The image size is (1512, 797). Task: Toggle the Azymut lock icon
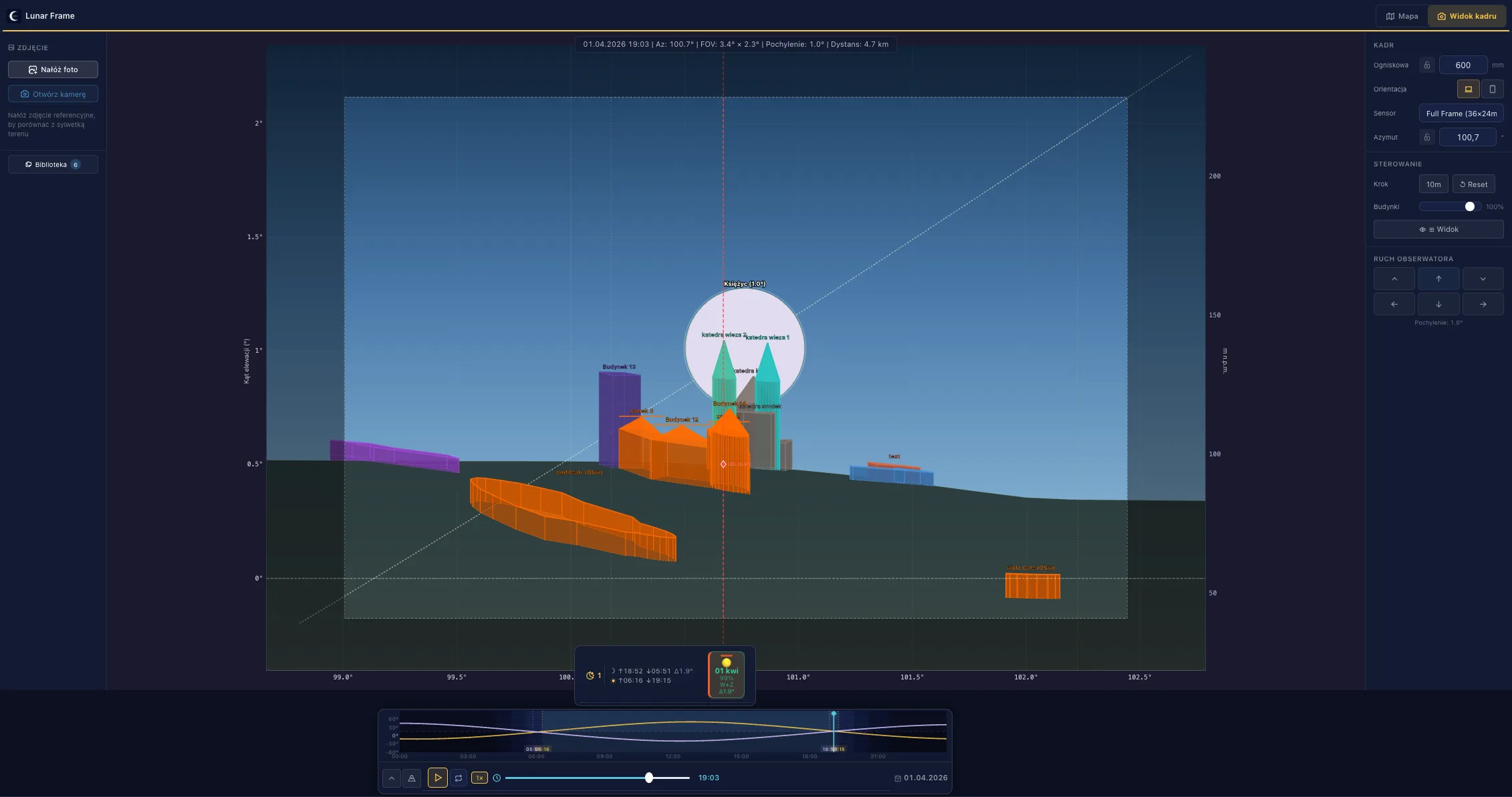pyautogui.click(x=1426, y=138)
